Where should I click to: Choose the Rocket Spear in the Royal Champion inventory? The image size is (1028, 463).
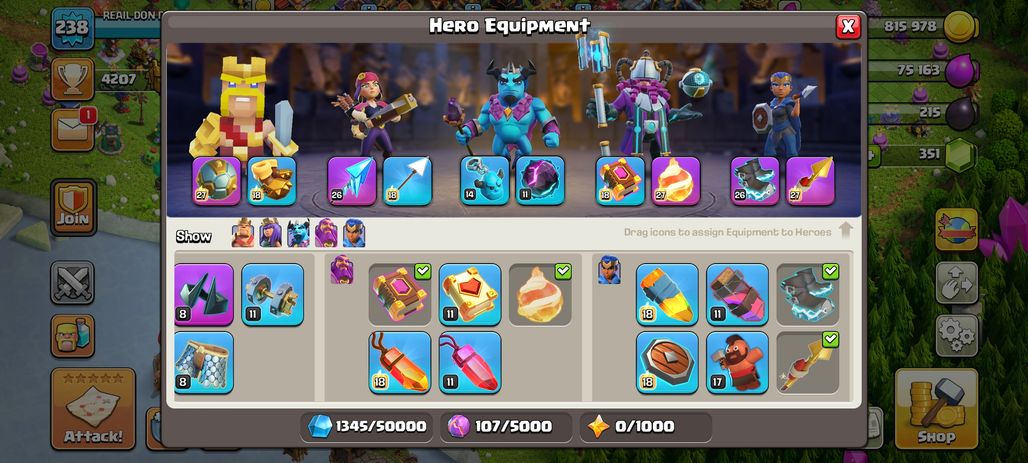click(808, 363)
